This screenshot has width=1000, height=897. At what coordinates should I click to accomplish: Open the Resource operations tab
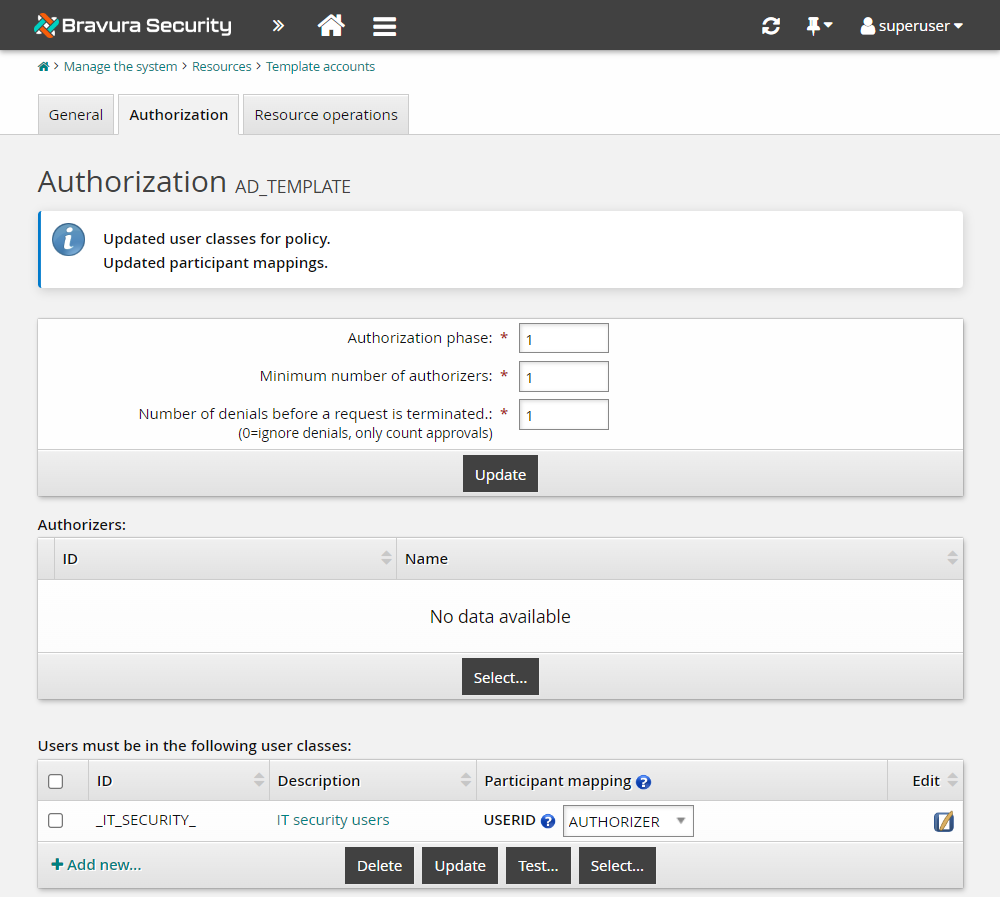point(326,115)
